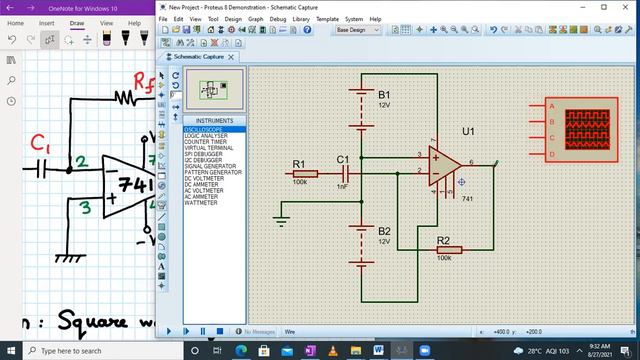Screen dimensions: 640x360
Task: Open the Template menu
Action: coord(327,19)
